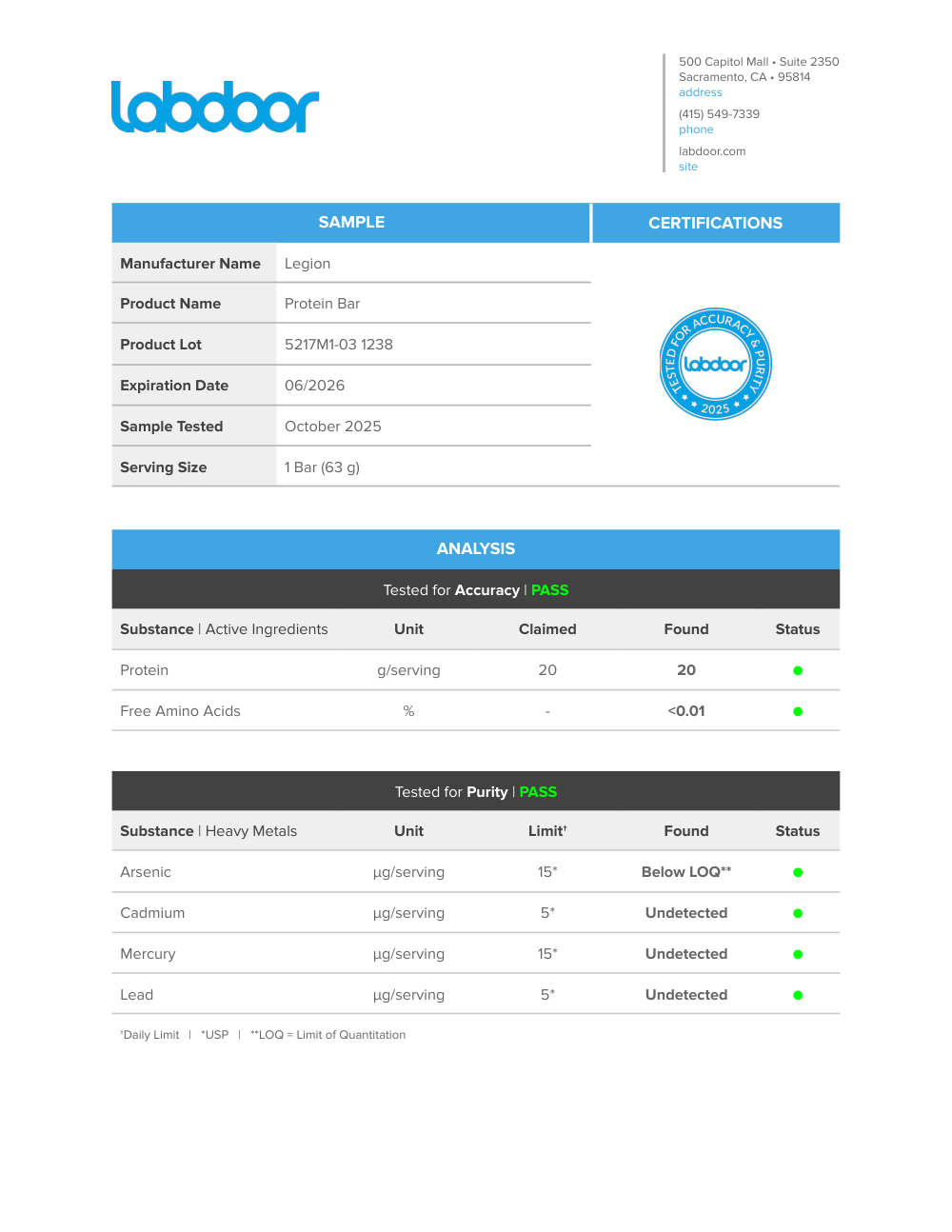Viewport: 952px width, 1232px height.
Task: Select the CERTIFICATIONS section header
Action: [716, 223]
